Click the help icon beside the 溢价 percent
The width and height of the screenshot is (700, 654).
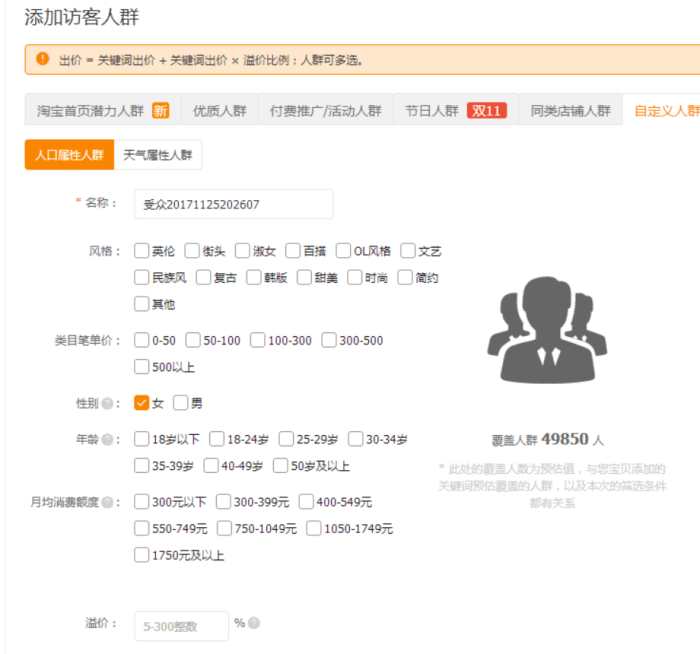[254, 623]
